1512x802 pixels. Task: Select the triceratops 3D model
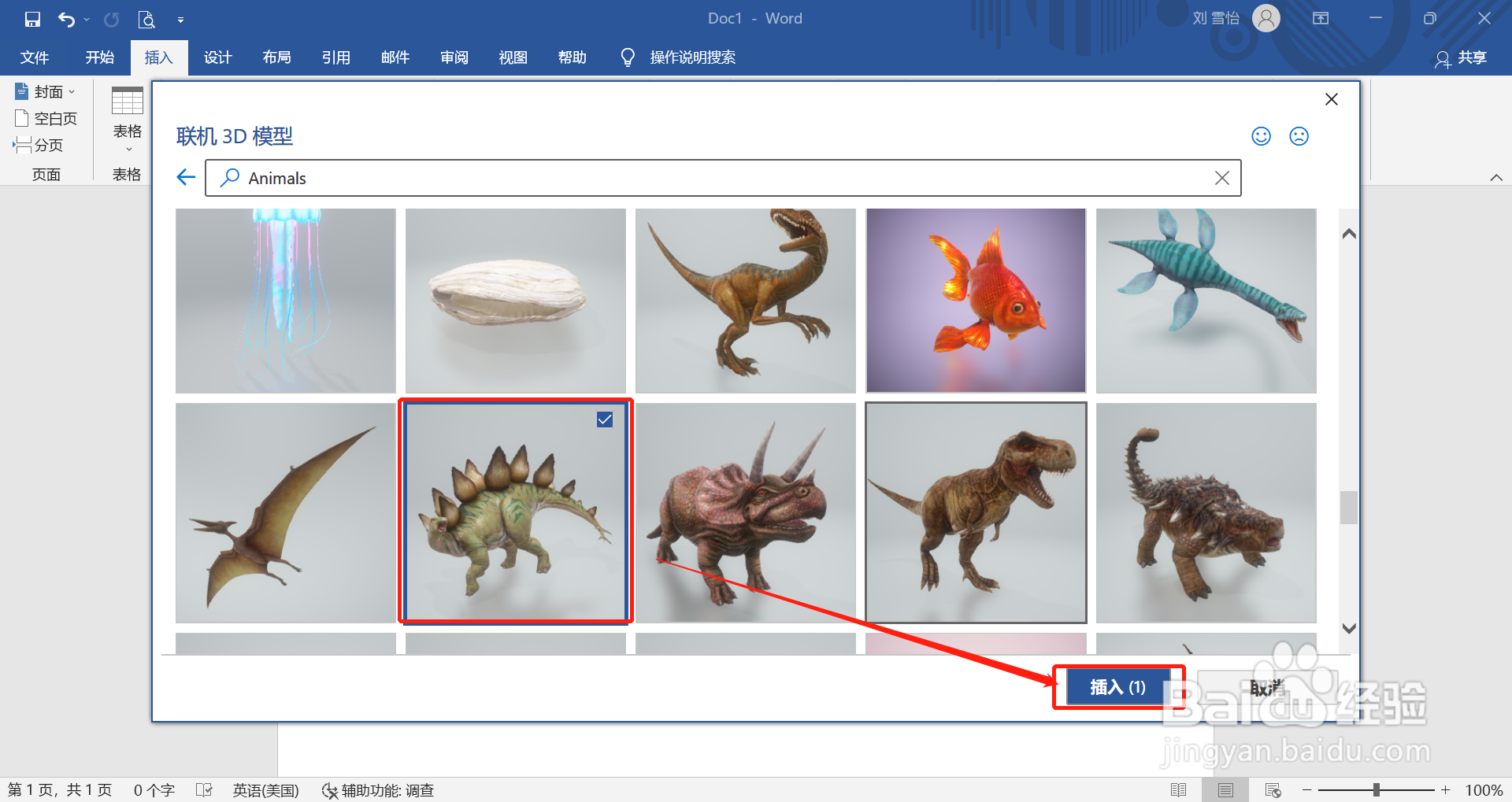(x=746, y=513)
